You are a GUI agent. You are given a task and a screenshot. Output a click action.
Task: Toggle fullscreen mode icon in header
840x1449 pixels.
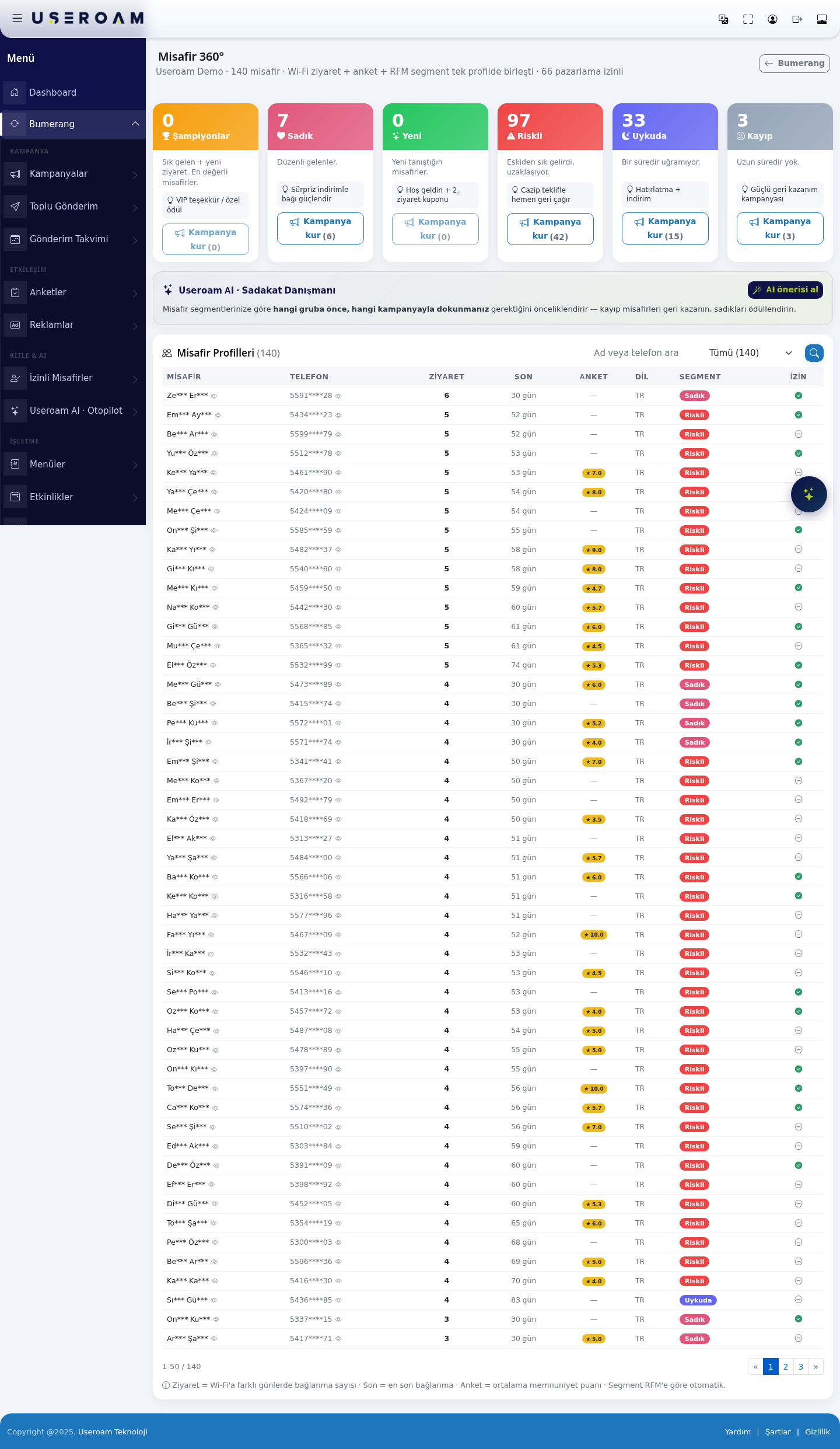748,19
